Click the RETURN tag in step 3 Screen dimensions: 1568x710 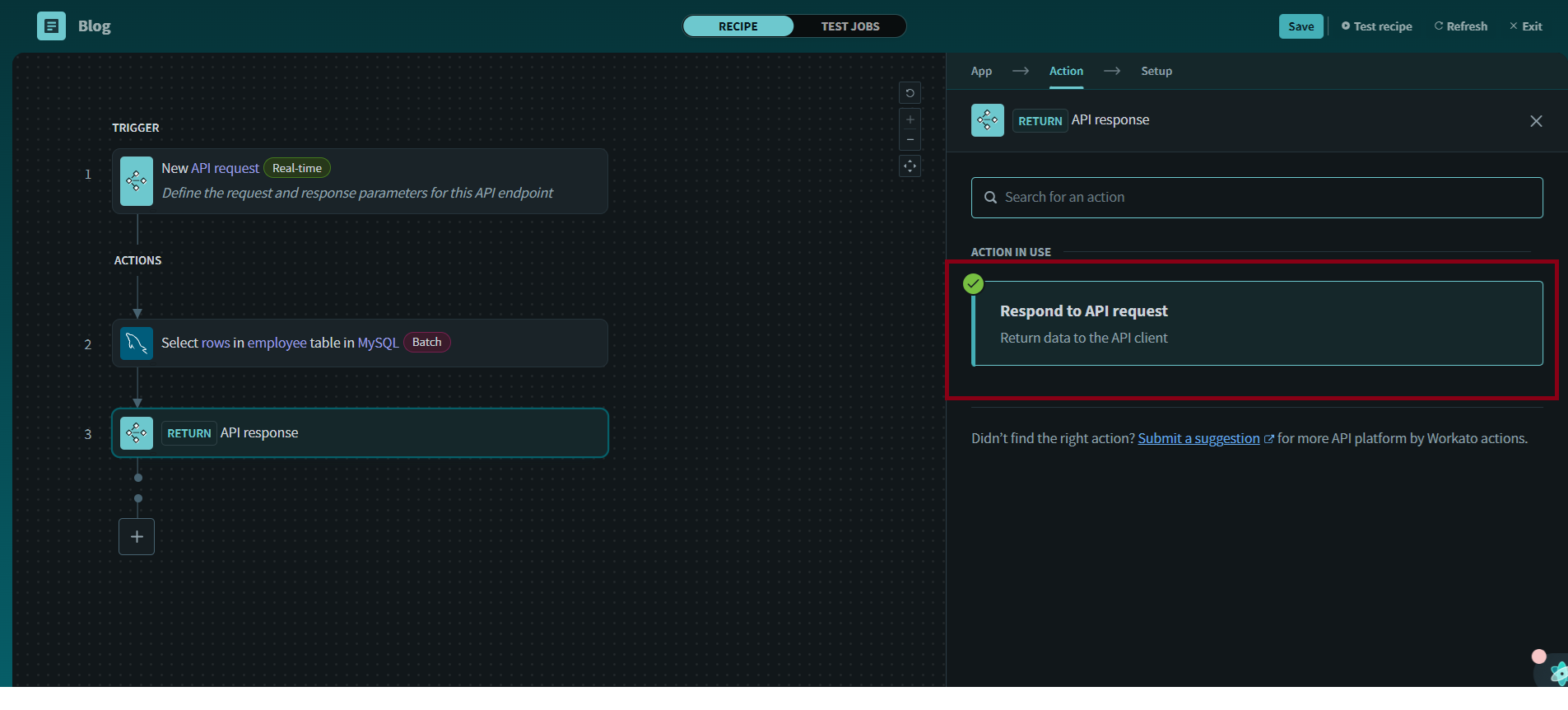coord(189,433)
